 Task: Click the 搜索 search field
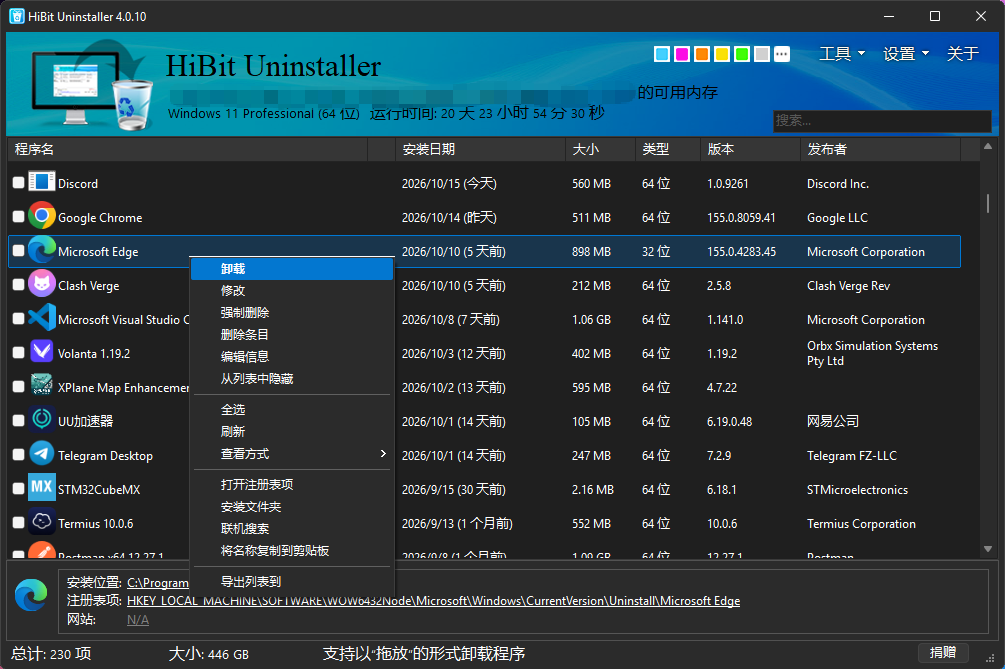(x=882, y=120)
